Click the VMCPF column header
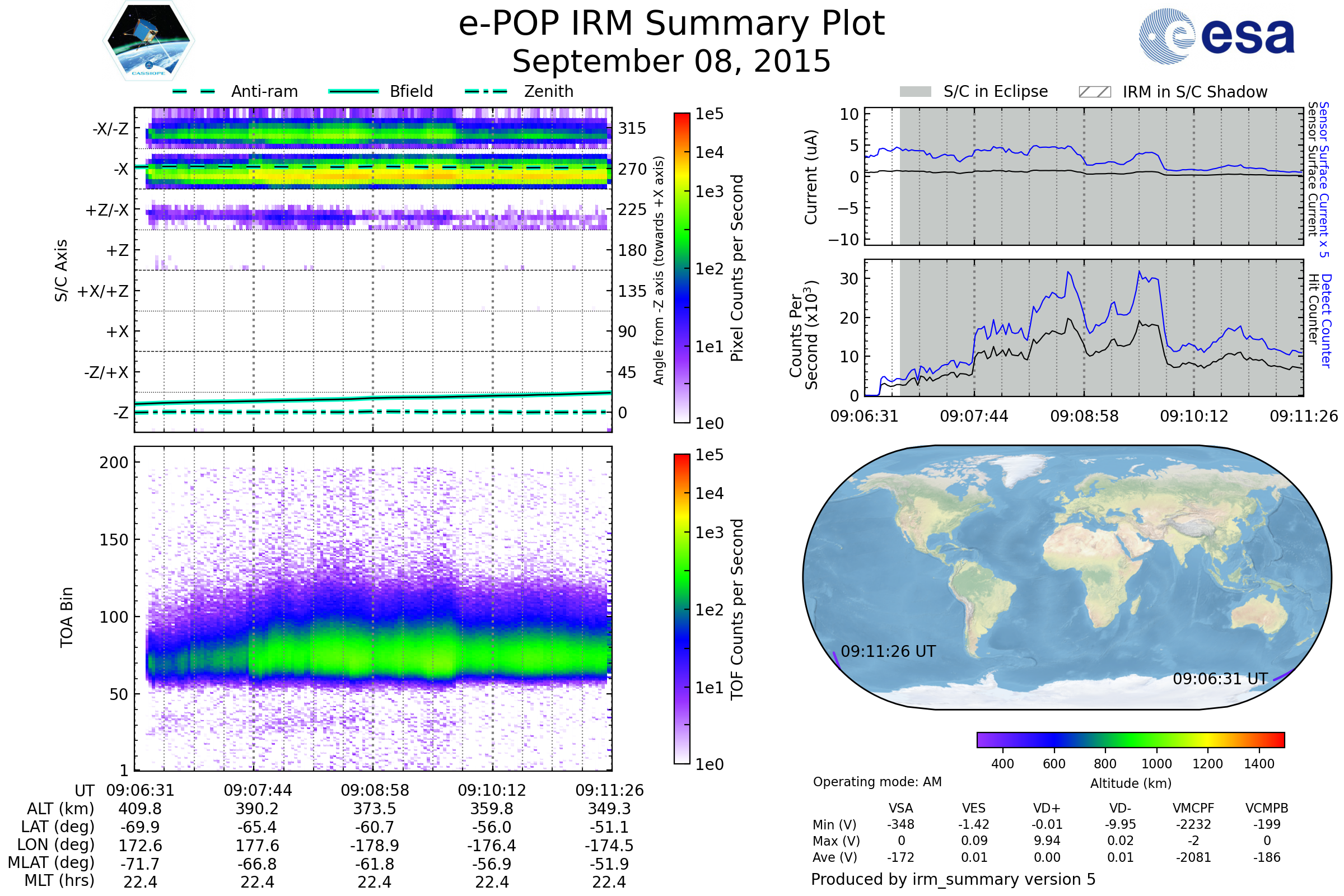1344x896 pixels. [x=1193, y=808]
